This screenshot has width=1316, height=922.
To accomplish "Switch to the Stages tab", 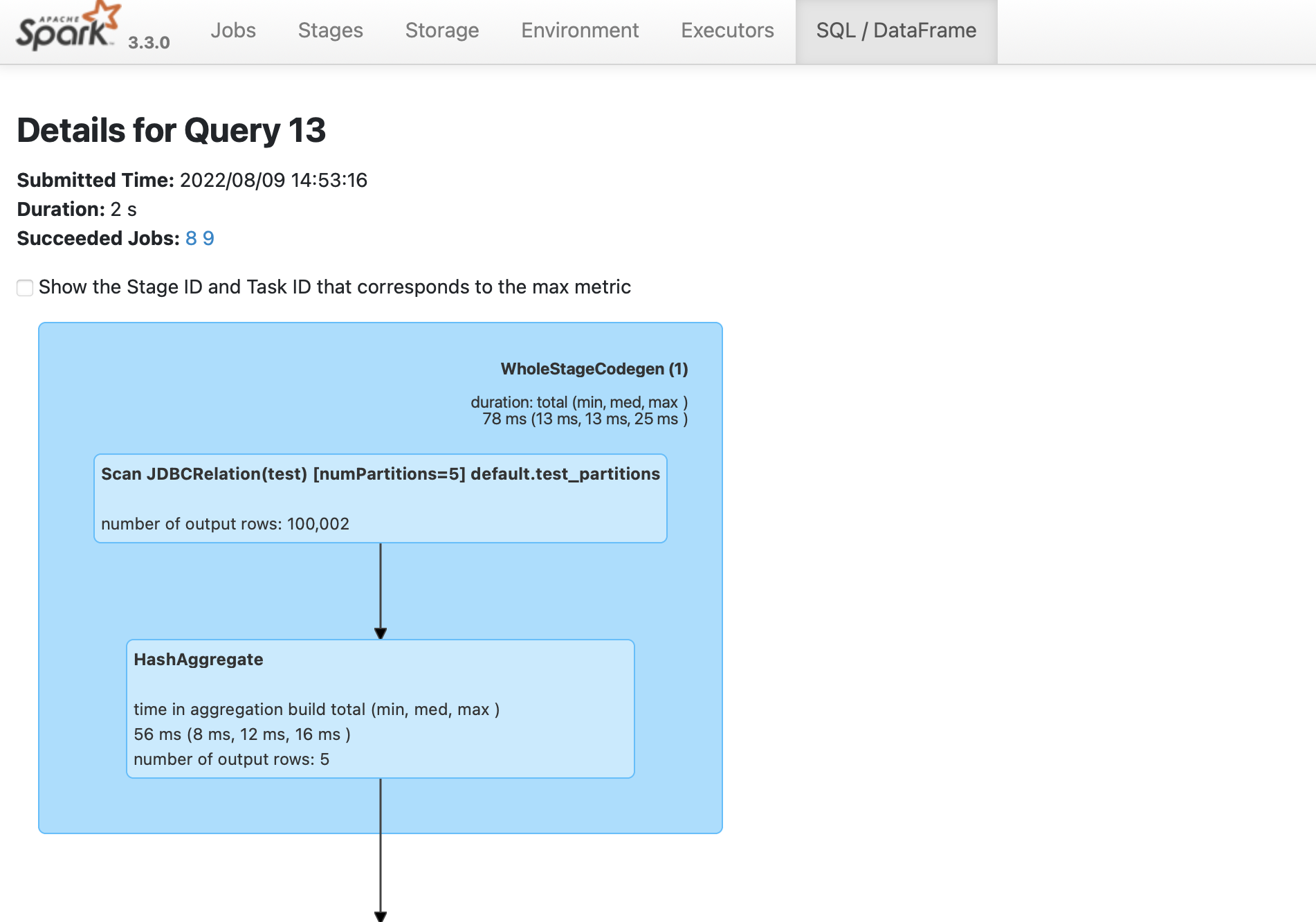I will pos(330,30).
